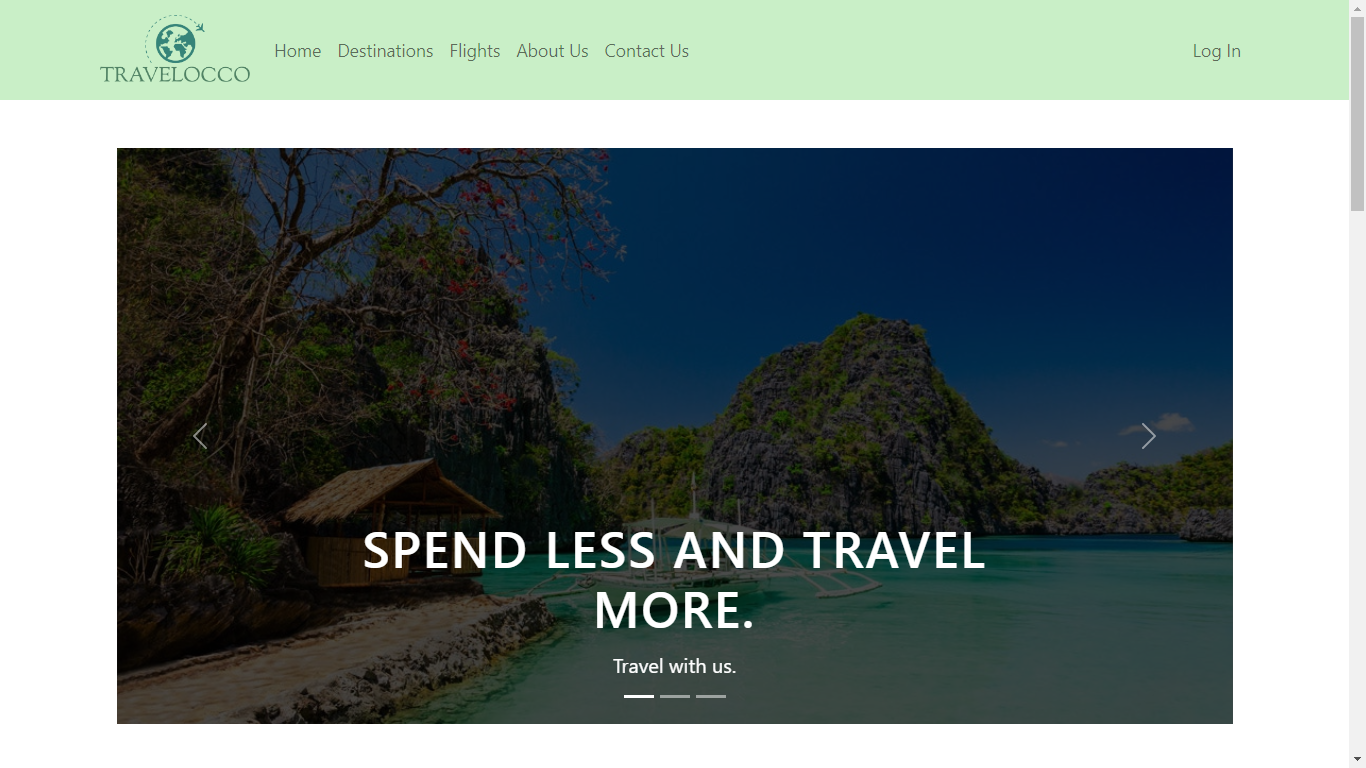Open the Home page link
The height and width of the screenshot is (768, 1366).
click(298, 51)
